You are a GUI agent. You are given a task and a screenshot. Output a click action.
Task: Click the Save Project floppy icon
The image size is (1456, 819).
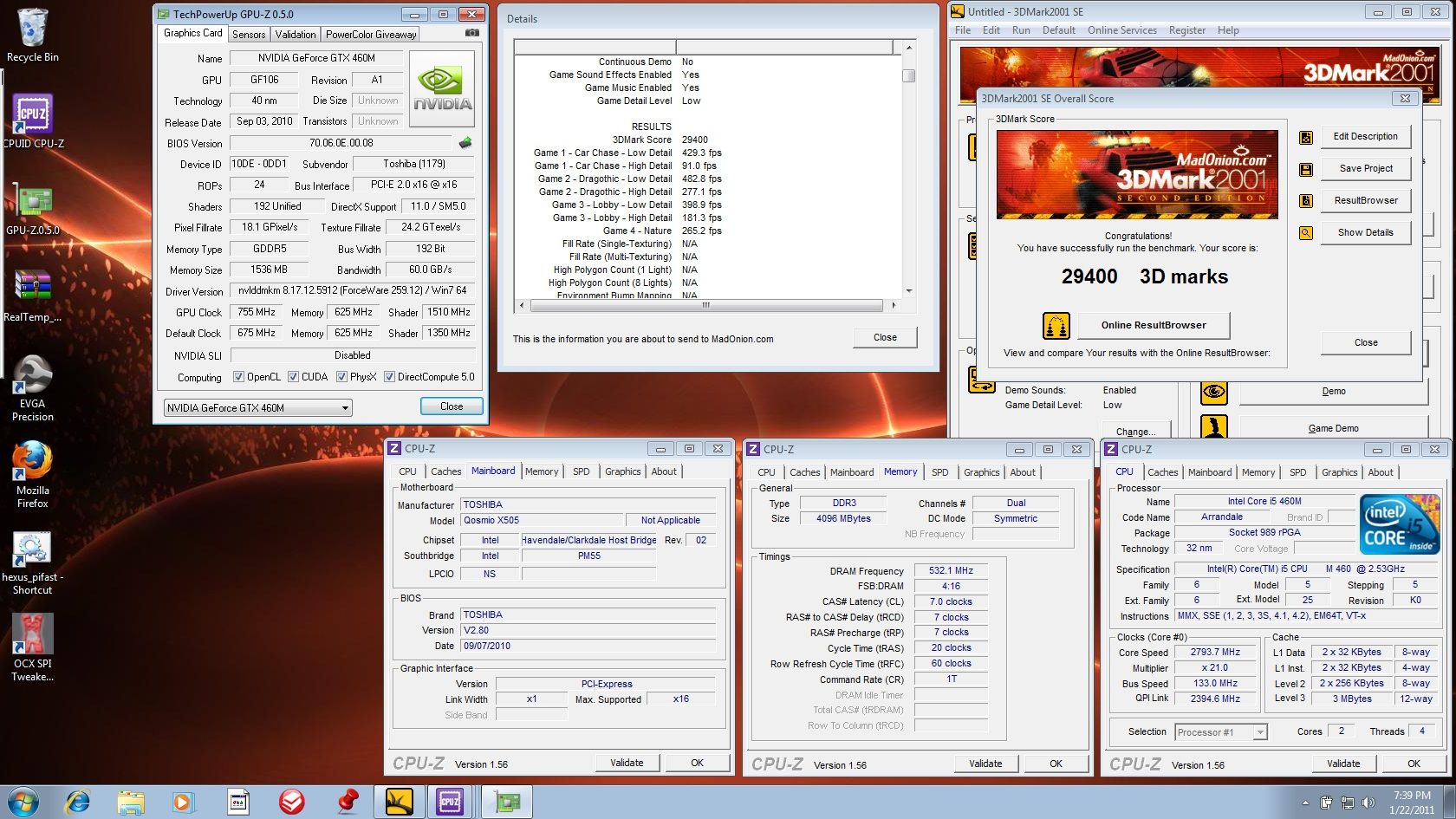pyautogui.click(x=1306, y=169)
